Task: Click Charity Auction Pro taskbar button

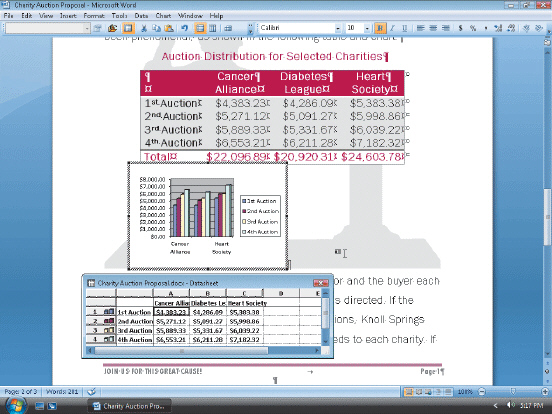Action: coord(129,406)
